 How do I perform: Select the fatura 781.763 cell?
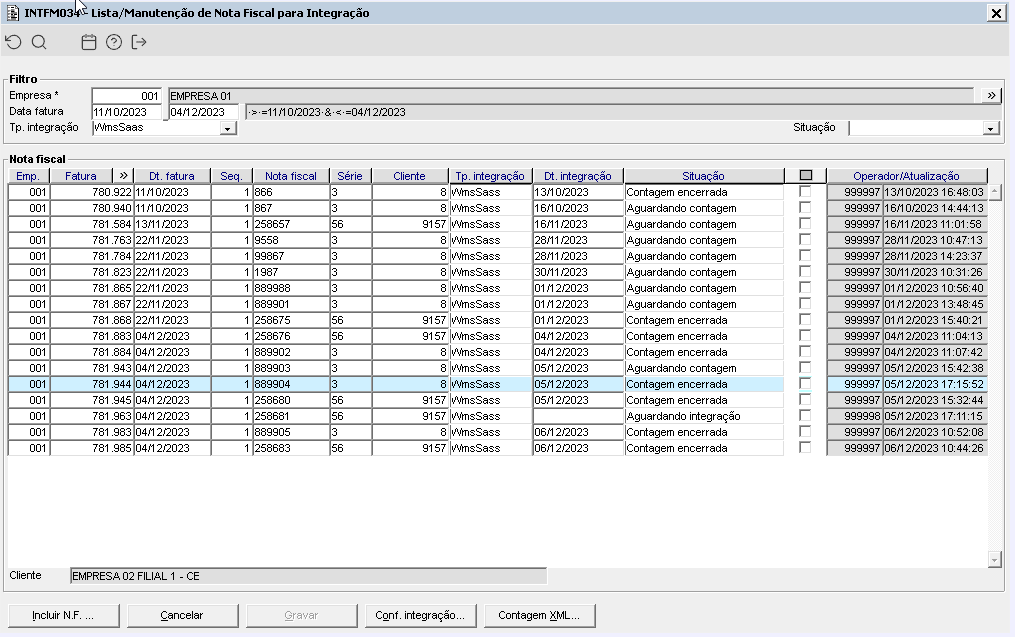(x=92, y=240)
